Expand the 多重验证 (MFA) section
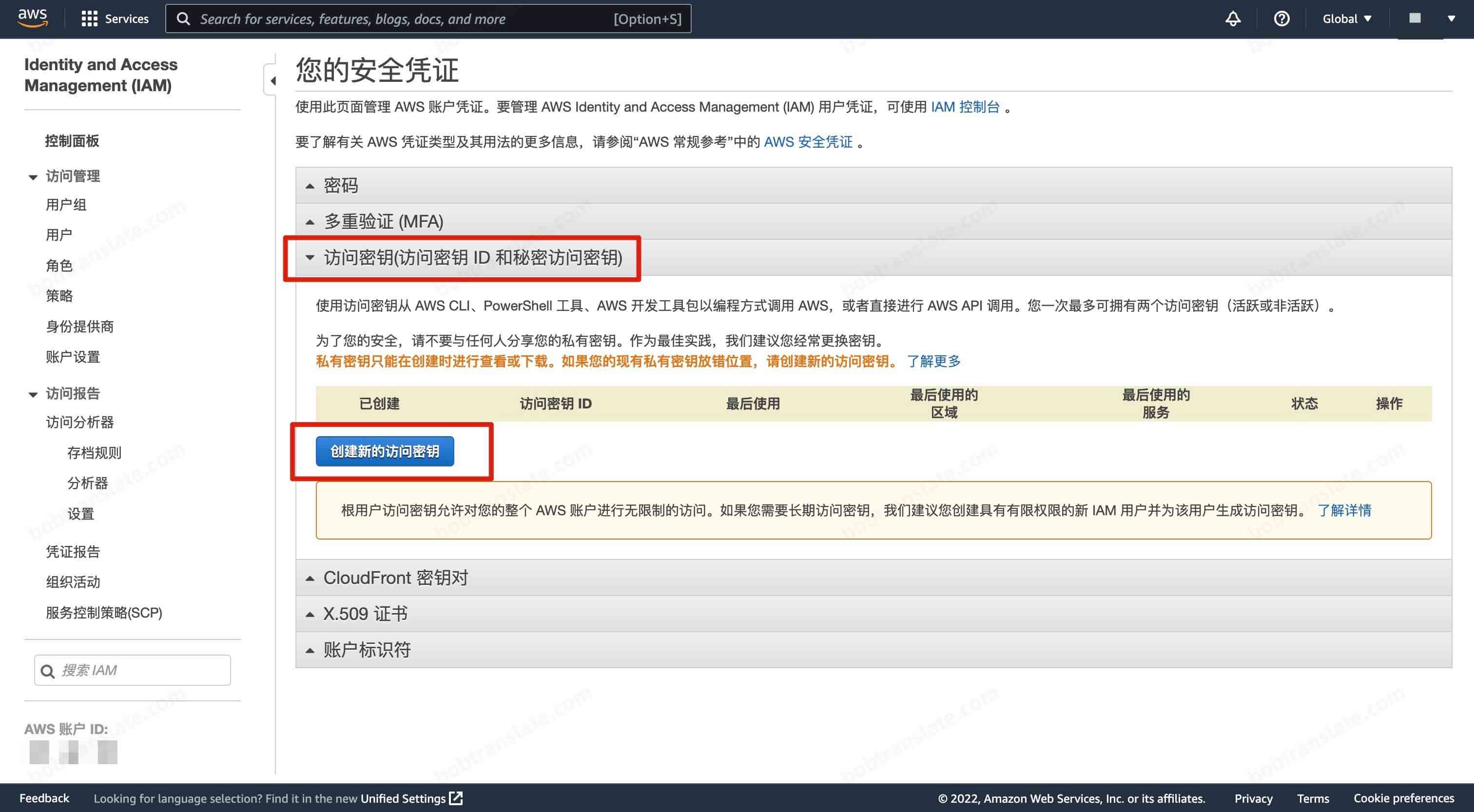 (x=874, y=221)
